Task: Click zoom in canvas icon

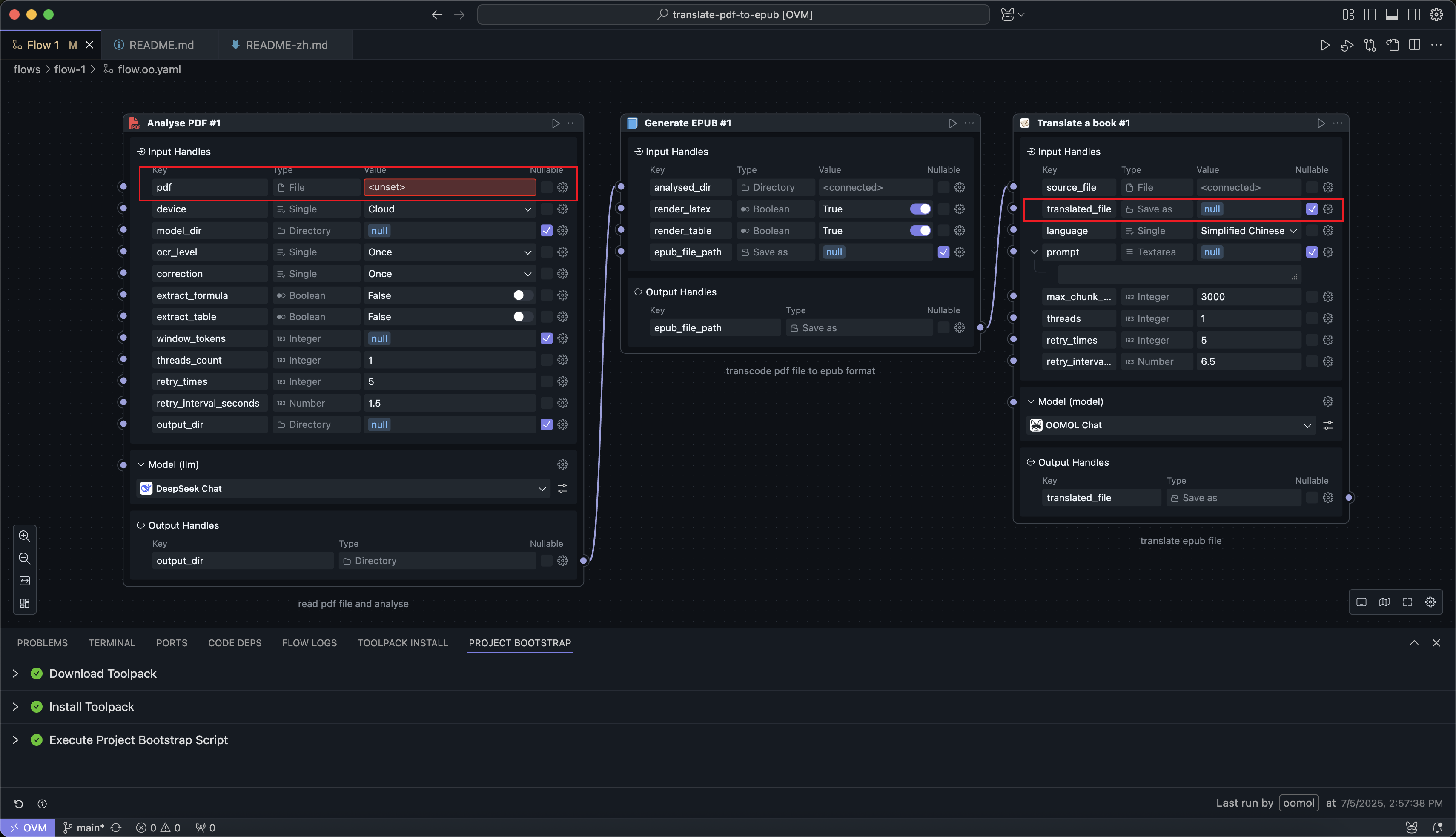Action: [24, 536]
